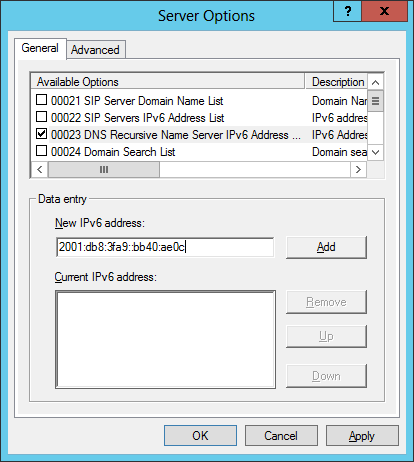Enable the 00024 Domain Search List checkbox
Image resolution: width=414 pixels, height=462 pixels.
click(41, 151)
